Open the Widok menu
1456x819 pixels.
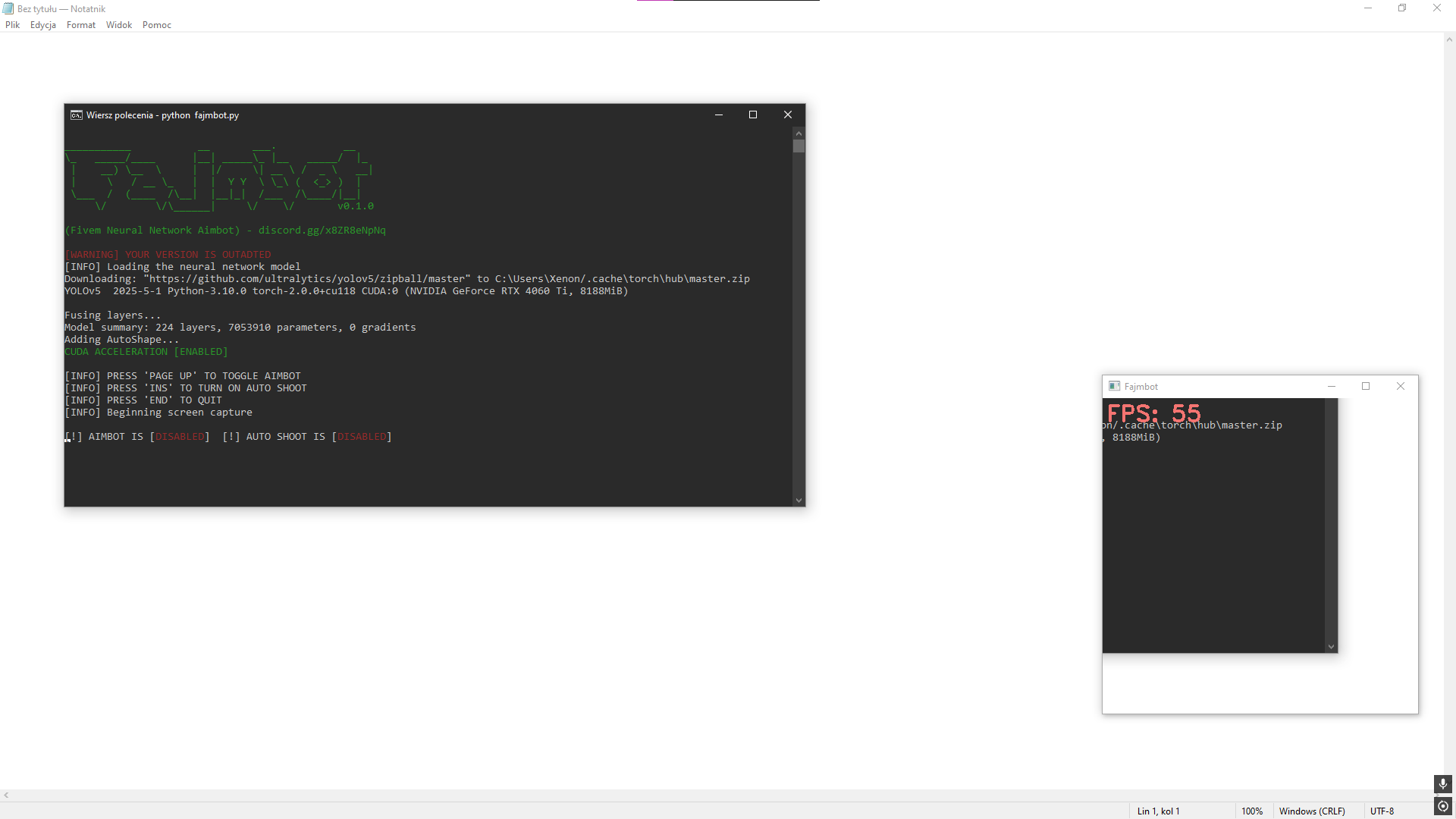(x=118, y=25)
